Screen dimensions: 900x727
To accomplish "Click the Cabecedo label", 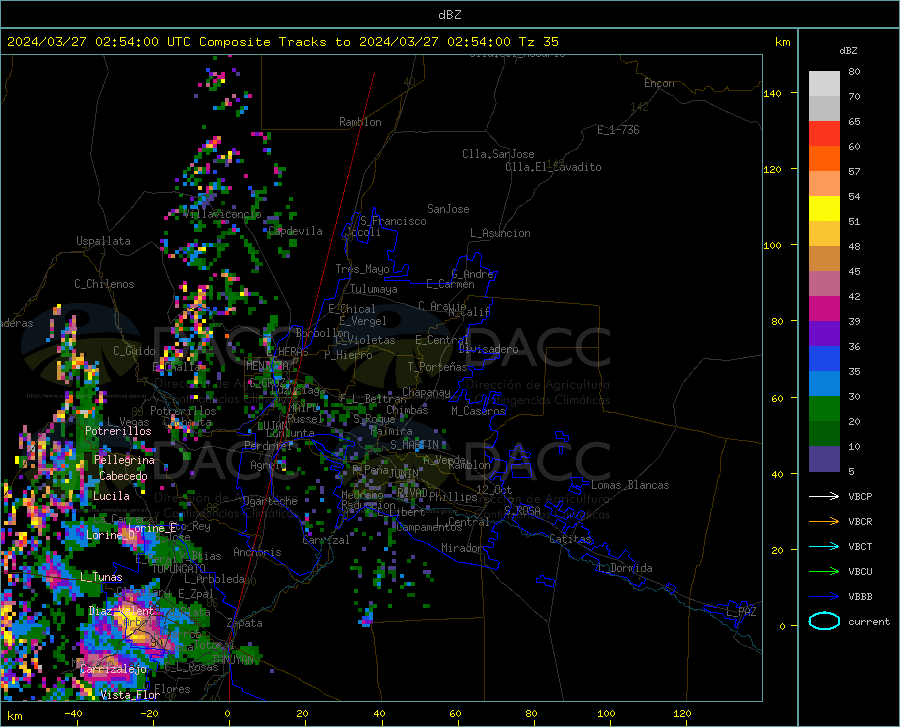I will click(123, 476).
